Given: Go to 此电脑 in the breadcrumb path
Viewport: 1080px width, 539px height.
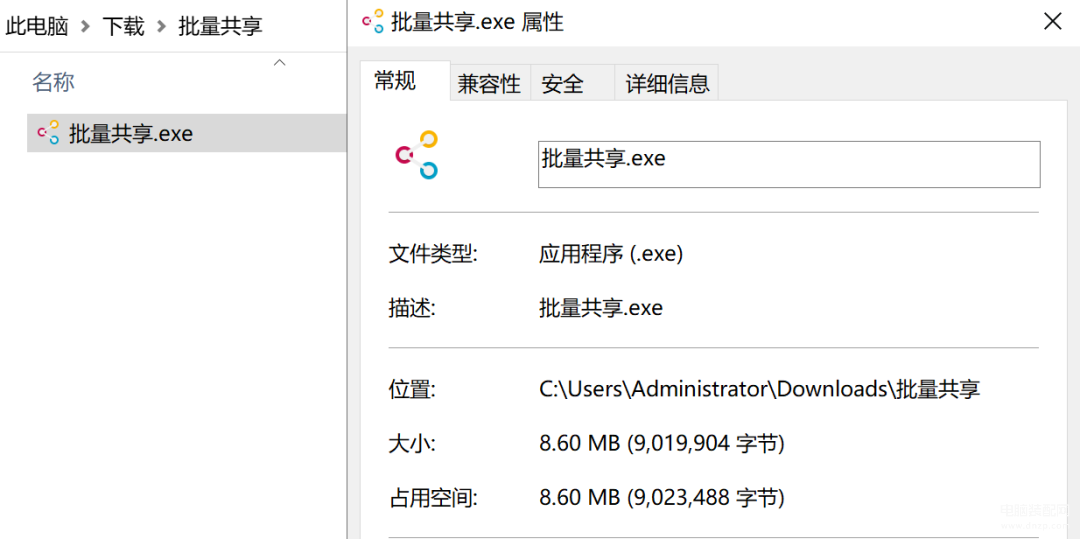Looking at the screenshot, I should [x=37, y=27].
